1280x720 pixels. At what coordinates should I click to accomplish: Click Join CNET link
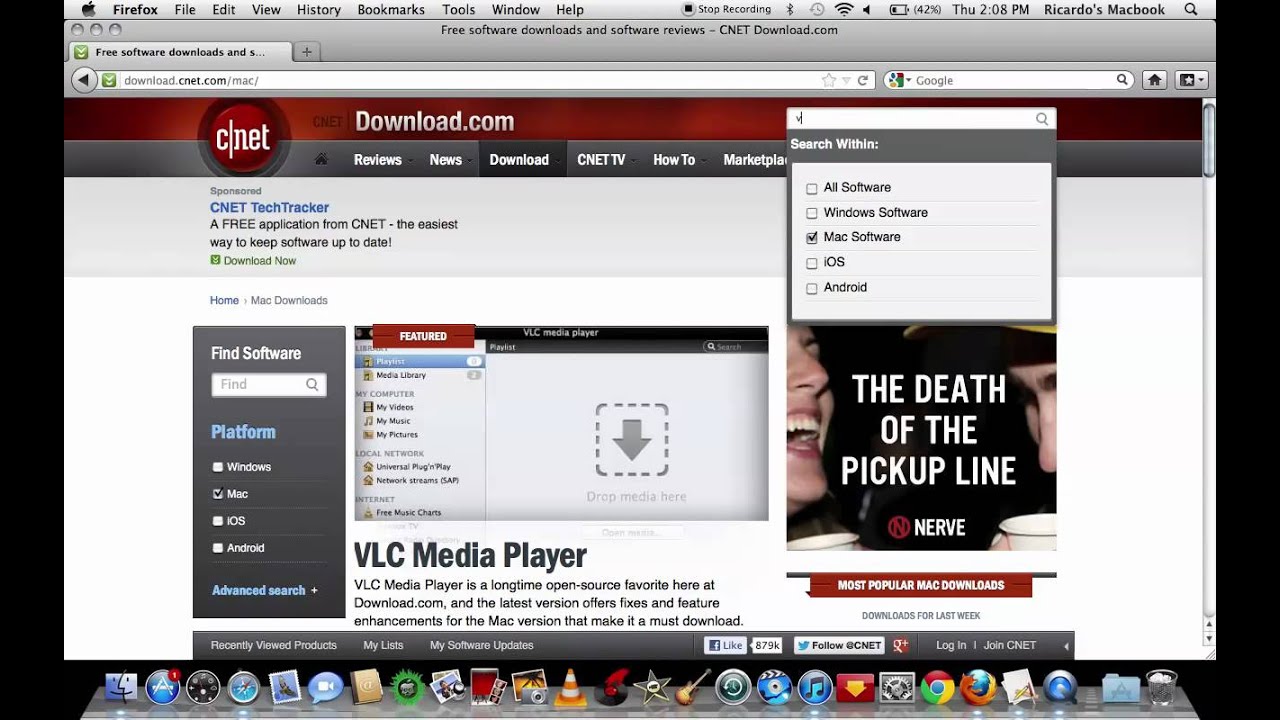click(1010, 645)
